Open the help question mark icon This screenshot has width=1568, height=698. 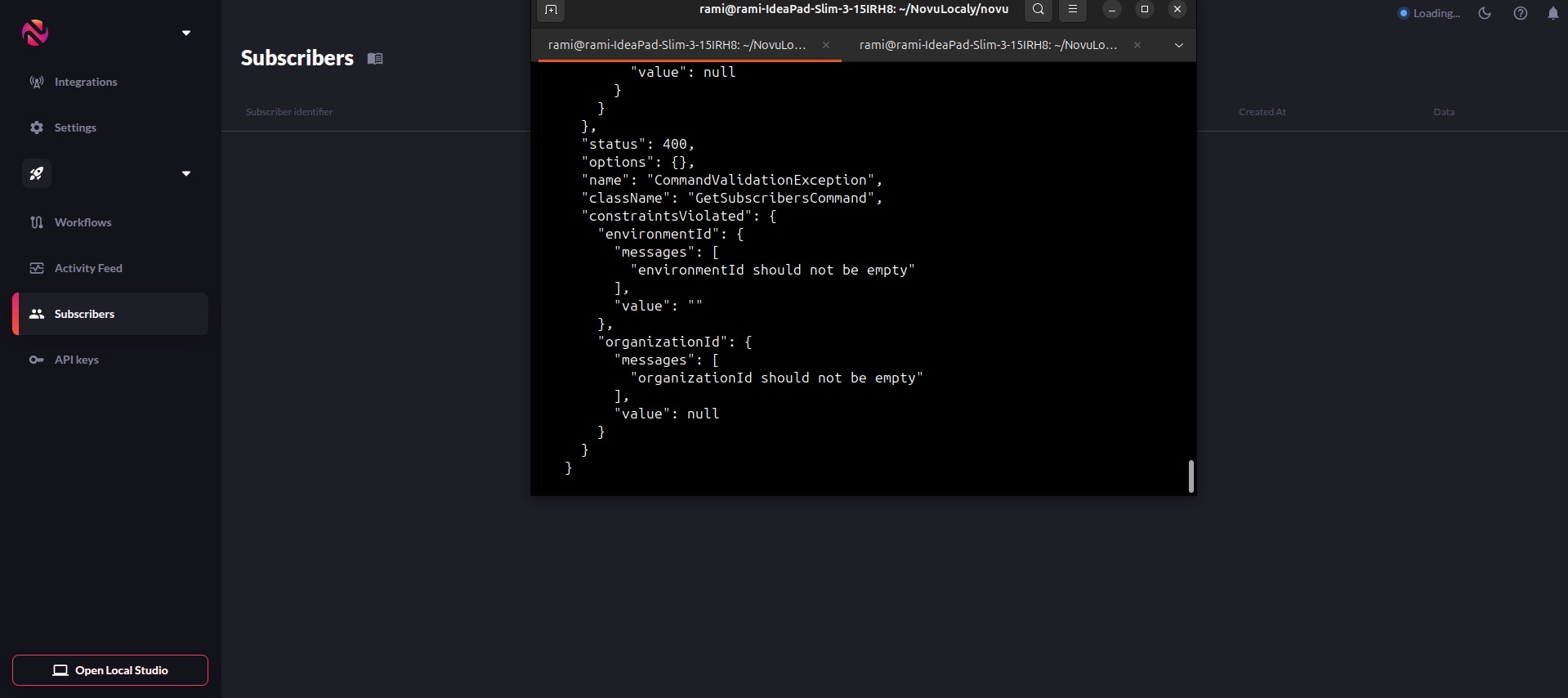tap(1520, 13)
